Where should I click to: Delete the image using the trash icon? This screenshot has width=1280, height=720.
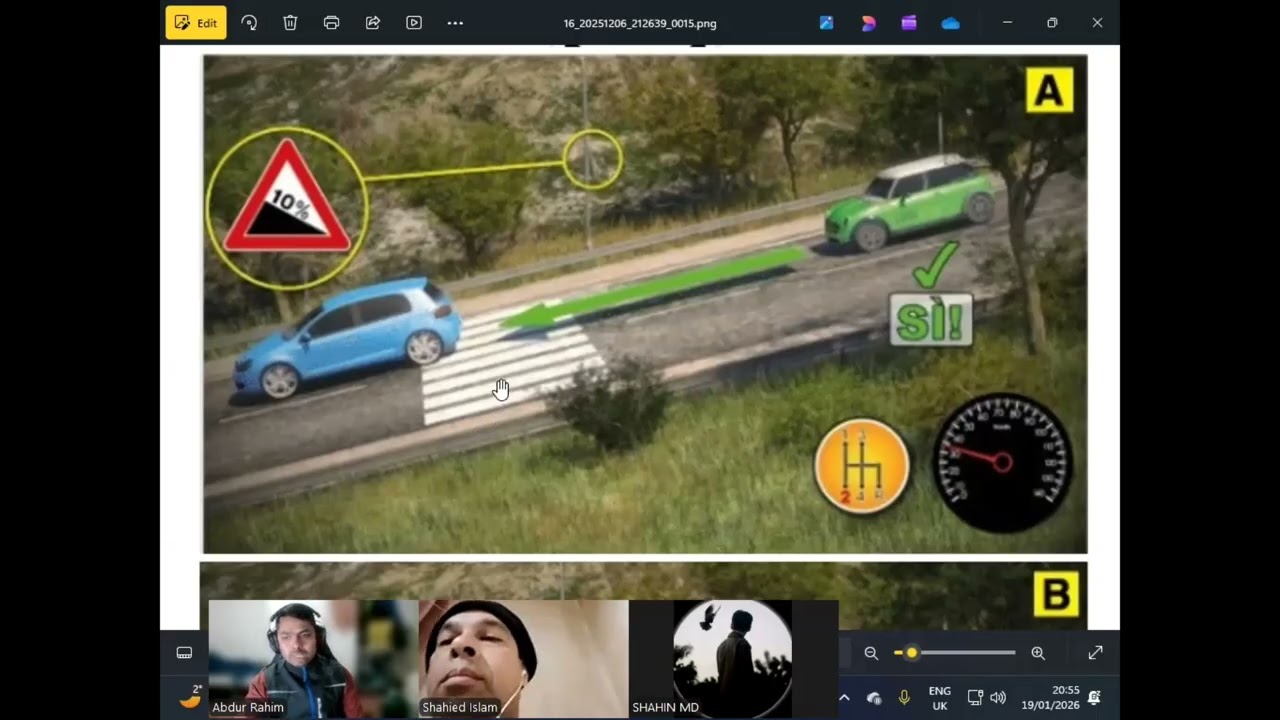point(290,23)
